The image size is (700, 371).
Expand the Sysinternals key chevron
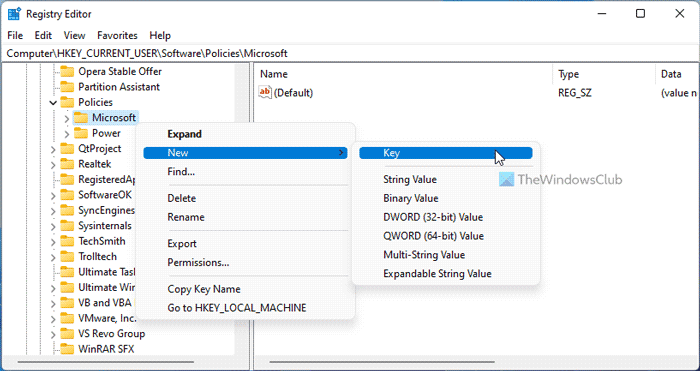tap(53, 226)
